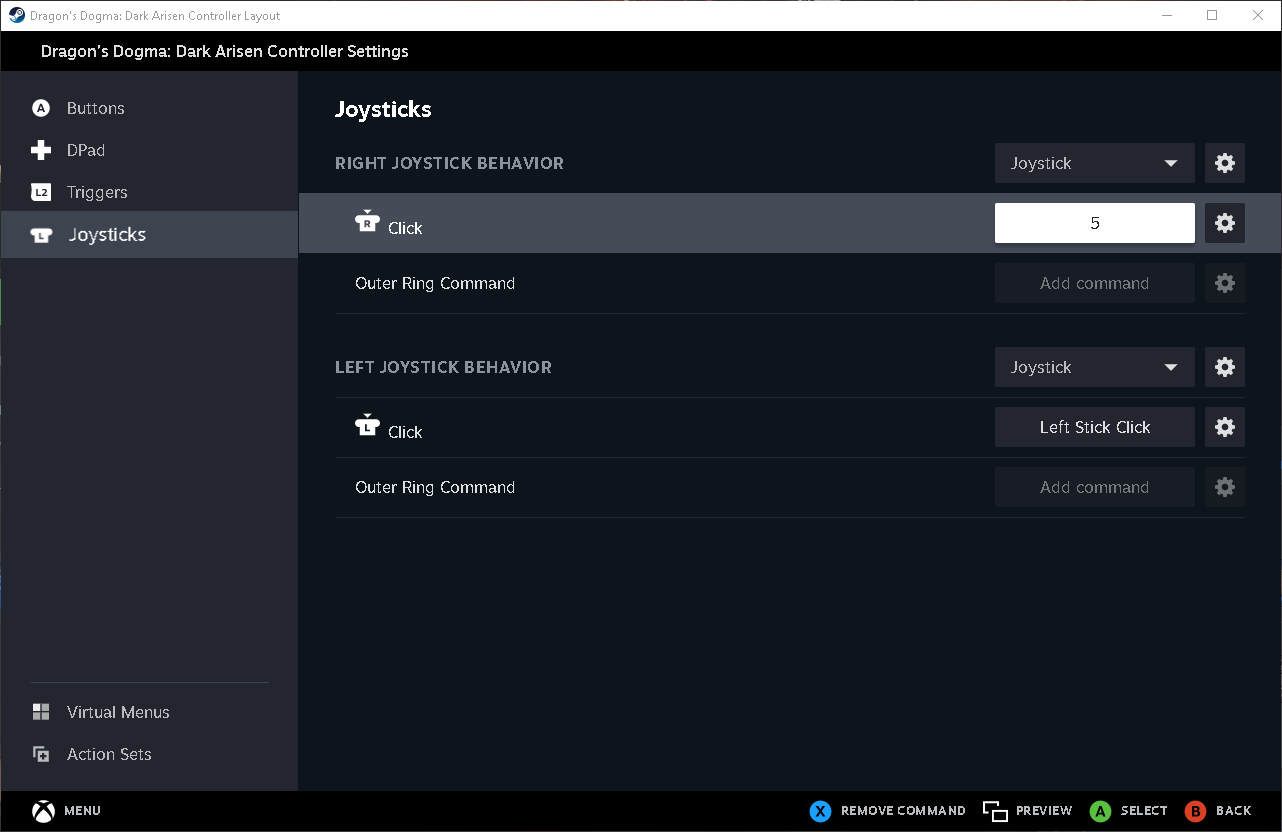Viewport: 1282px width, 832px height.
Task: Click the Preview windows icon
Action: pos(994,811)
